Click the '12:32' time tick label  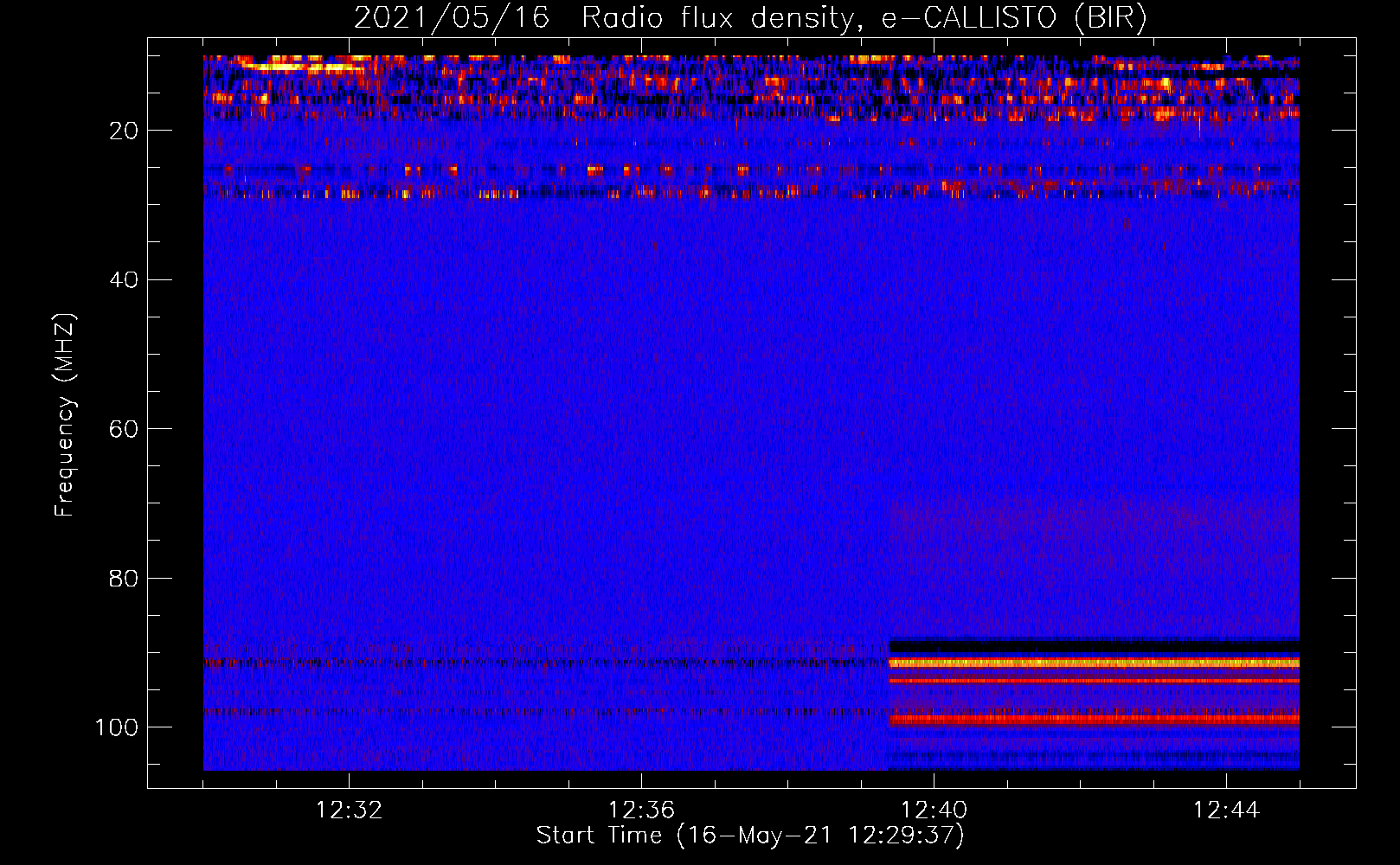coord(349,811)
